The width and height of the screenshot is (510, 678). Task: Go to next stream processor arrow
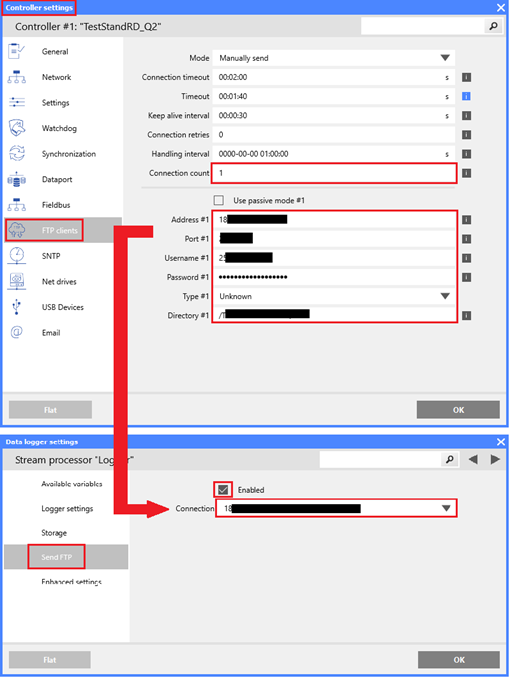point(495,459)
